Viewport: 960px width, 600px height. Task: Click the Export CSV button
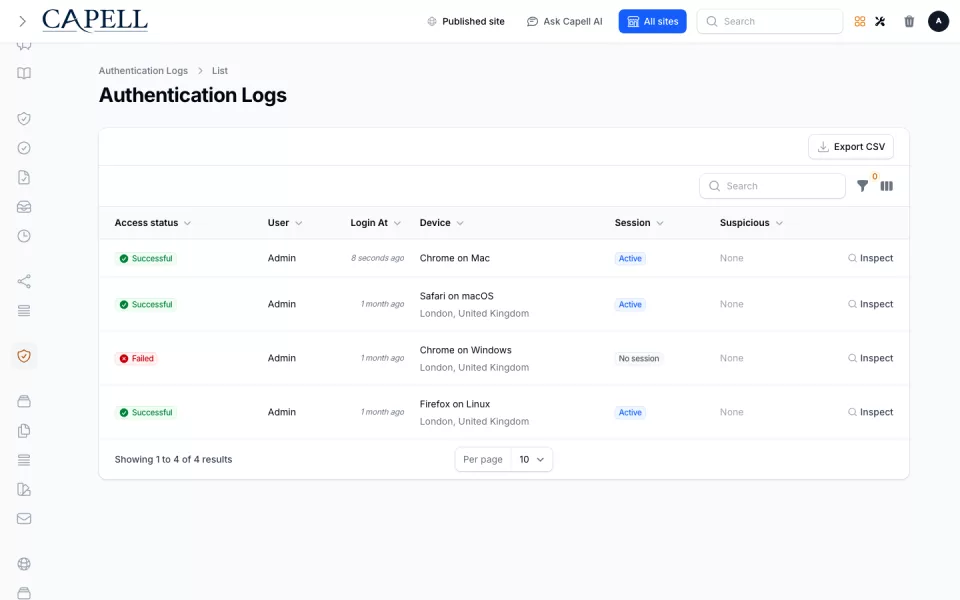pos(850,147)
